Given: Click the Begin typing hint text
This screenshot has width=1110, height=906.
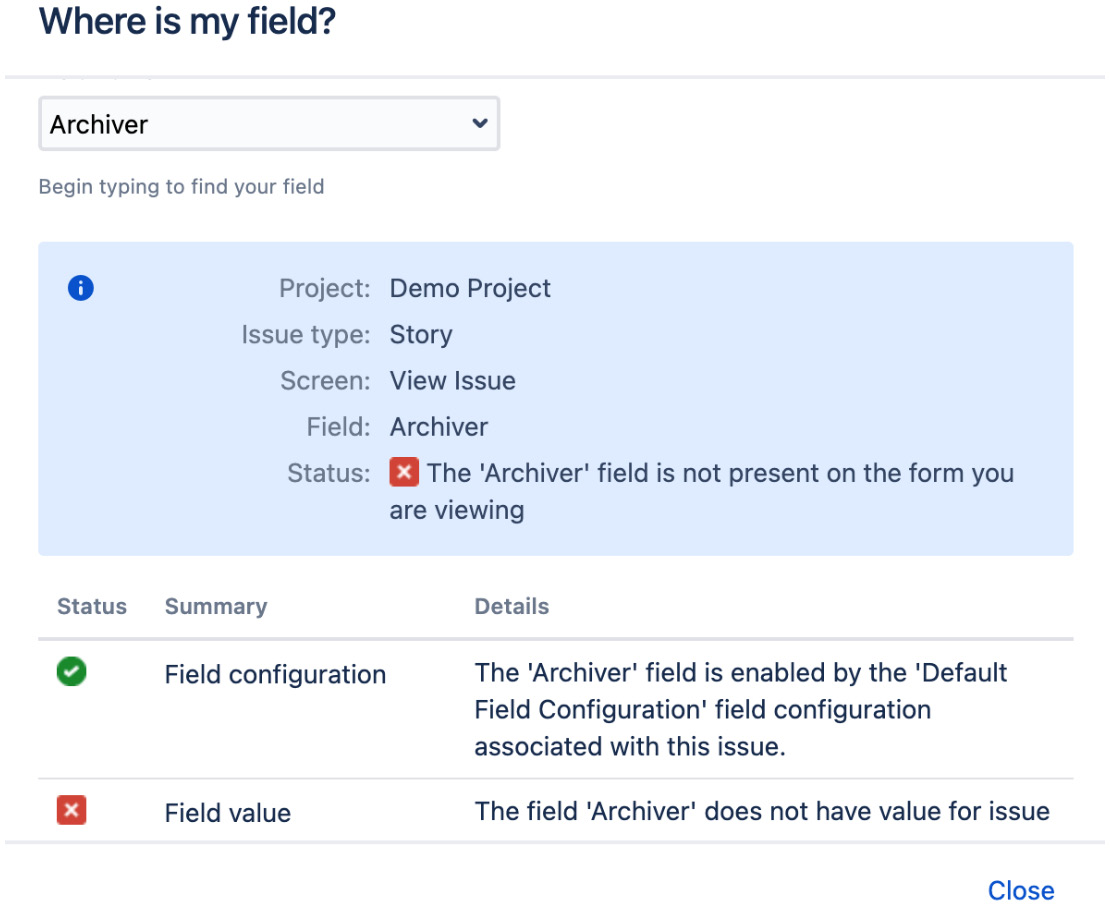Looking at the screenshot, I should pos(181,186).
